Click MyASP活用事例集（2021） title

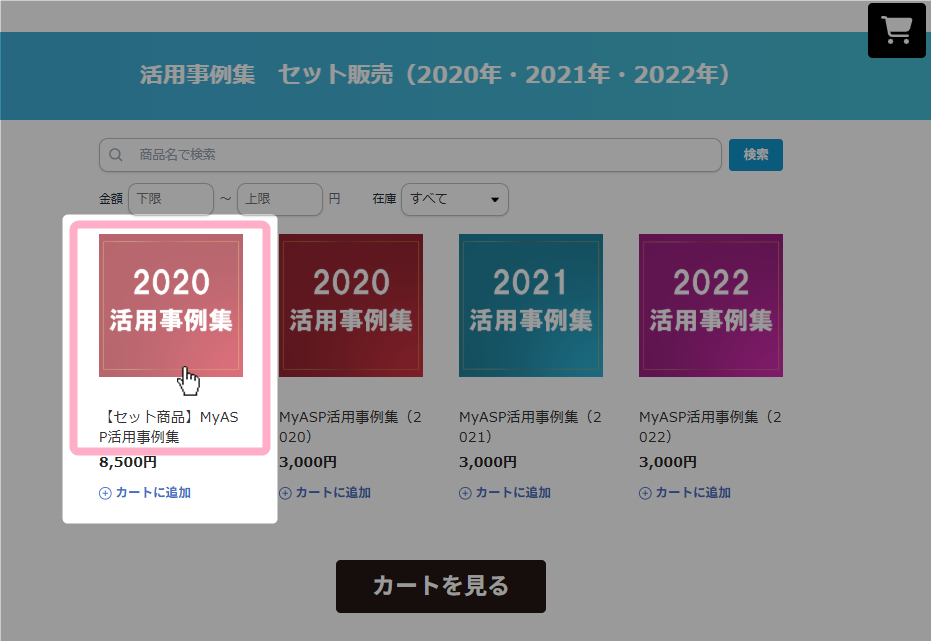(530, 427)
